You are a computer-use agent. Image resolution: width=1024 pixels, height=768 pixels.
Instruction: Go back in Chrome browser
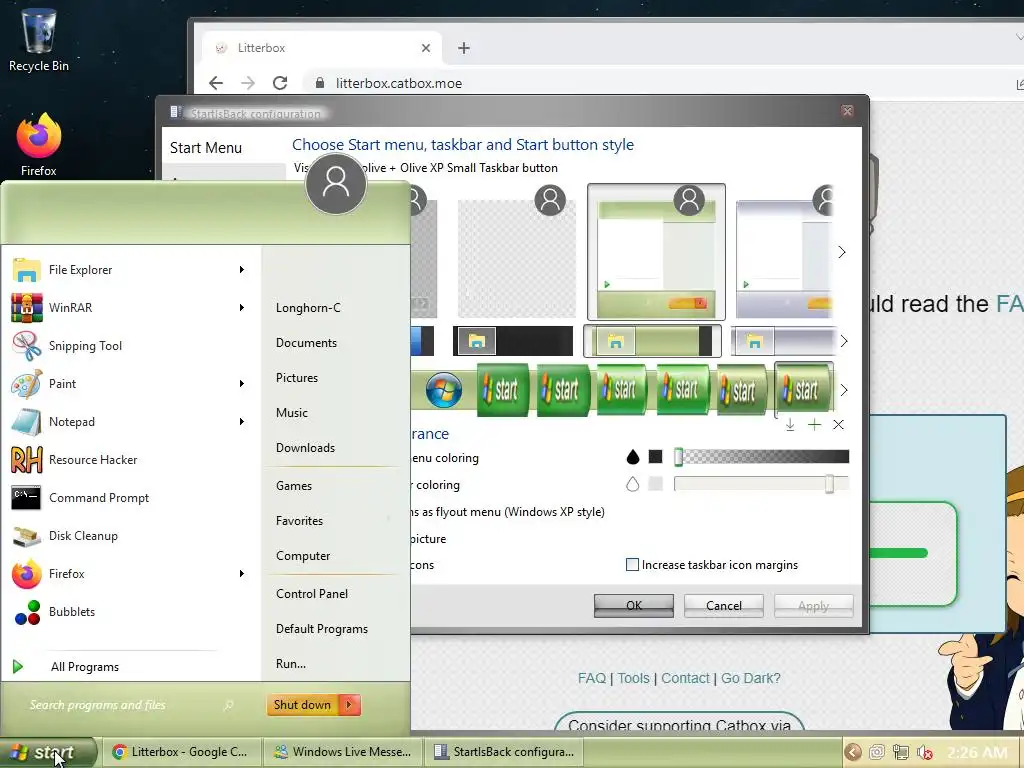point(216,83)
